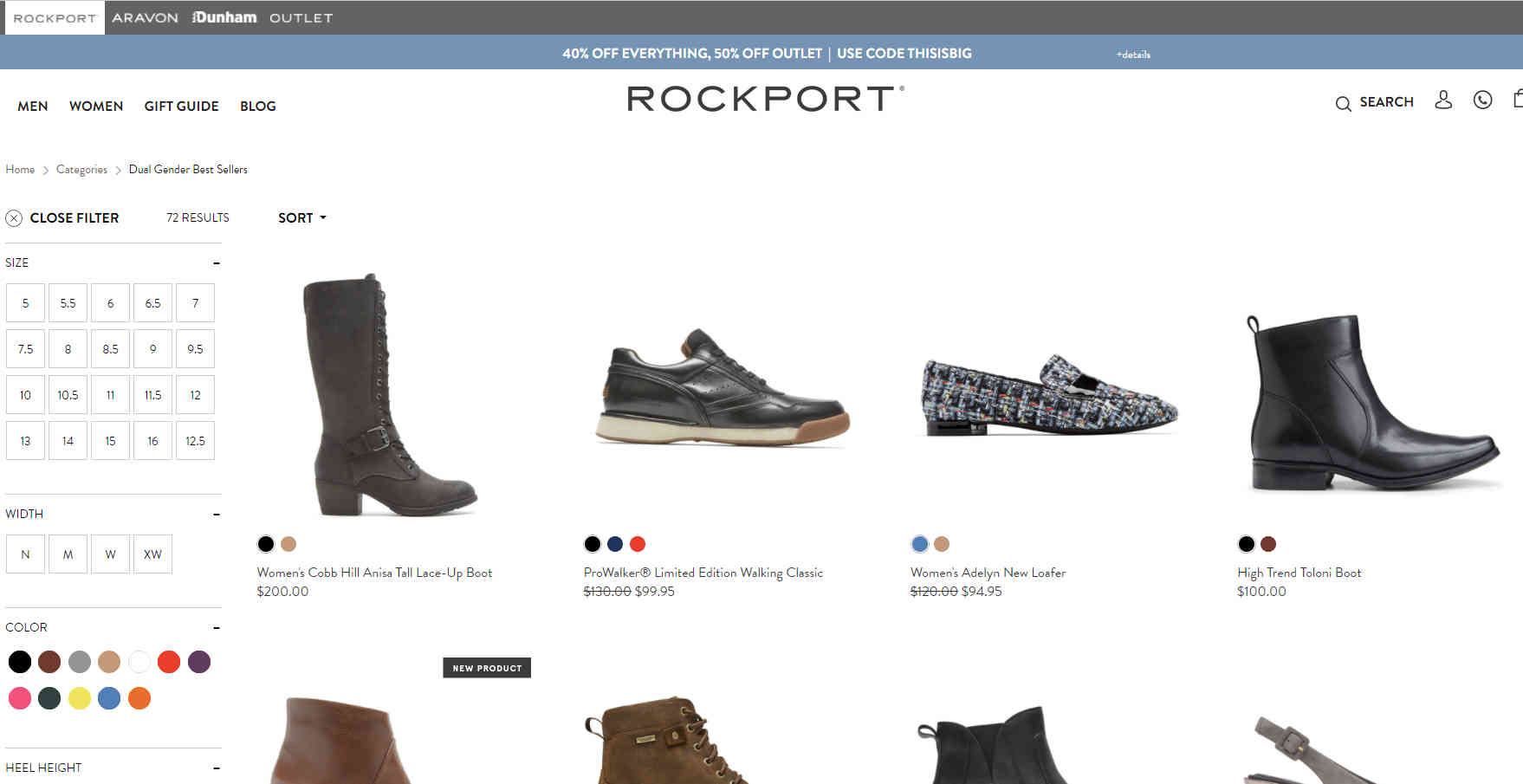Screen dimensions: 1523x784
Task: Select size 10.5 filter
Action: click(x=68, y=395)
